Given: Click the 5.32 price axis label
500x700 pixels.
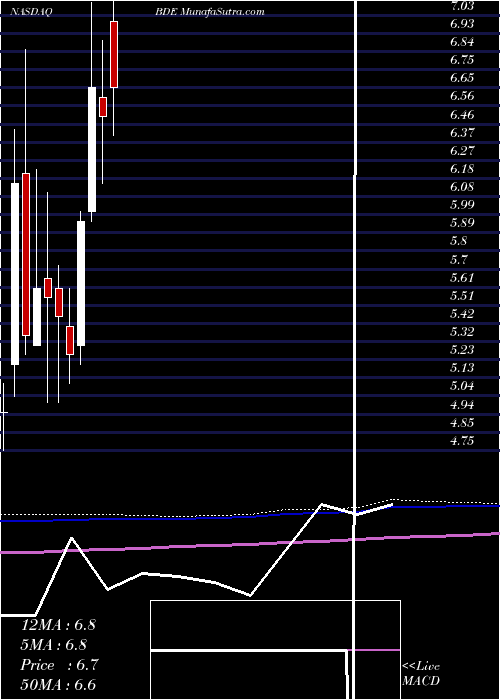Looking at the screenshot, I should pyautogui.click(x=462, y=332).
